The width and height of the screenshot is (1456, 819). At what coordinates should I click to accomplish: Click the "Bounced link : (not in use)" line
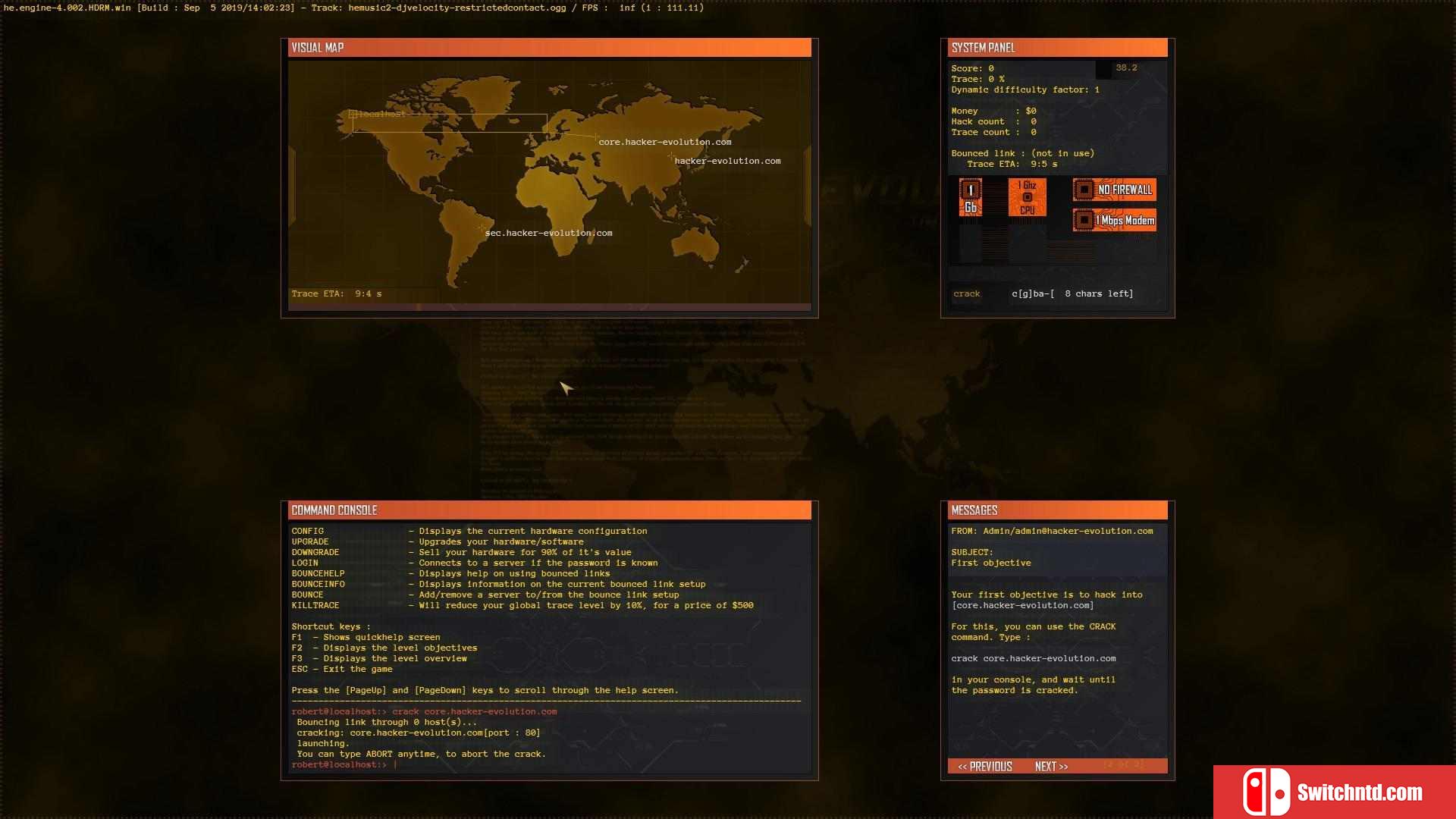[1022, 153]
